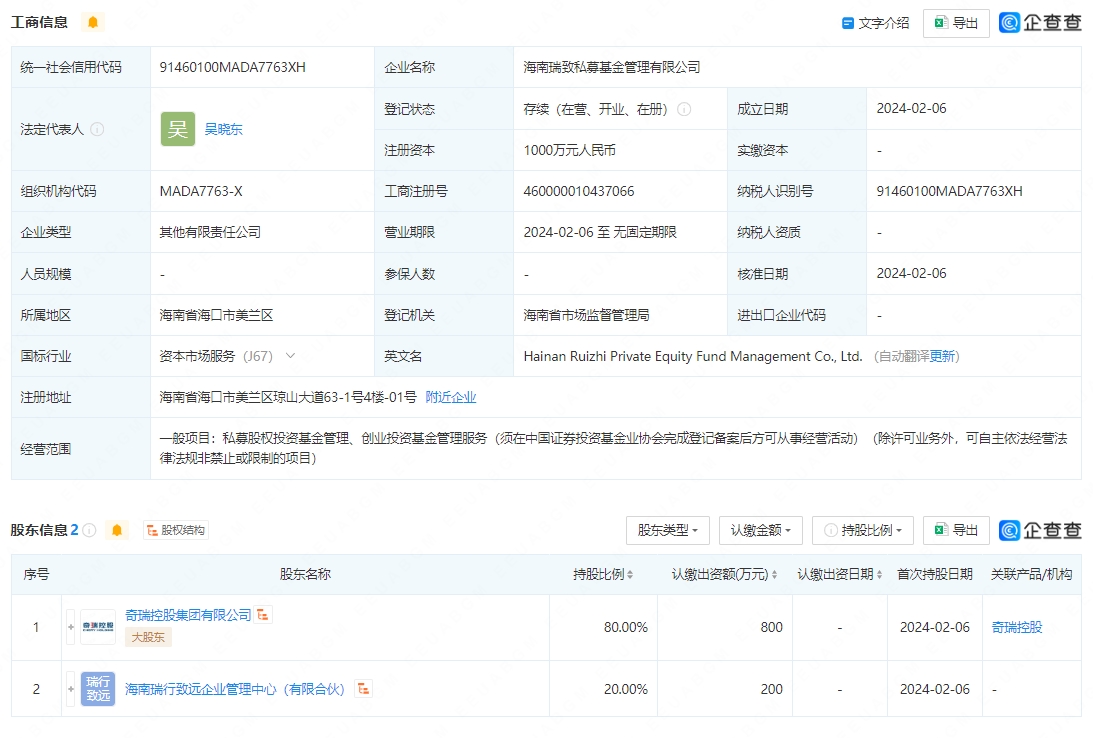Viewport: 1093px width, 738px height.
Task: Expand the row for shareholder 奇瑞控股集团有限公司
Action: pyautogui.click(x=71, y=627)
